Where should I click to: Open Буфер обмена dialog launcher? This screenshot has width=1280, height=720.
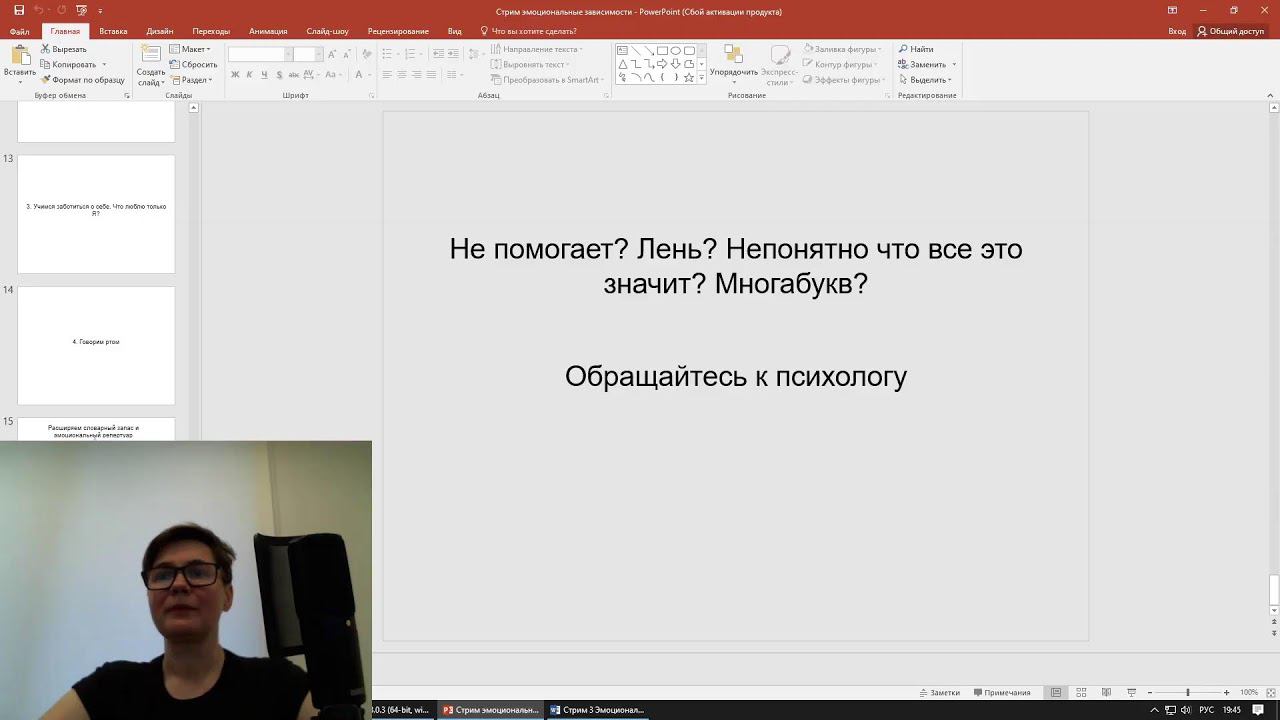click(x=127, y=96)
